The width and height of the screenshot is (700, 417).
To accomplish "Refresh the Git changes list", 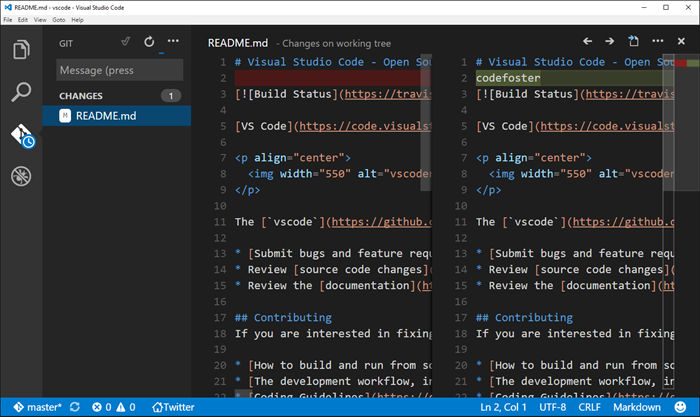I will tap(149, 42).
